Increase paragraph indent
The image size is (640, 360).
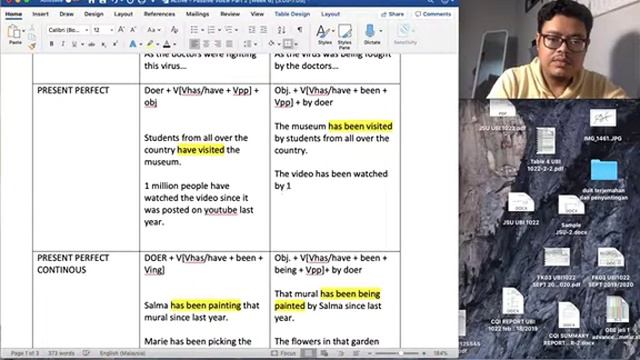[x=264, y=30]
